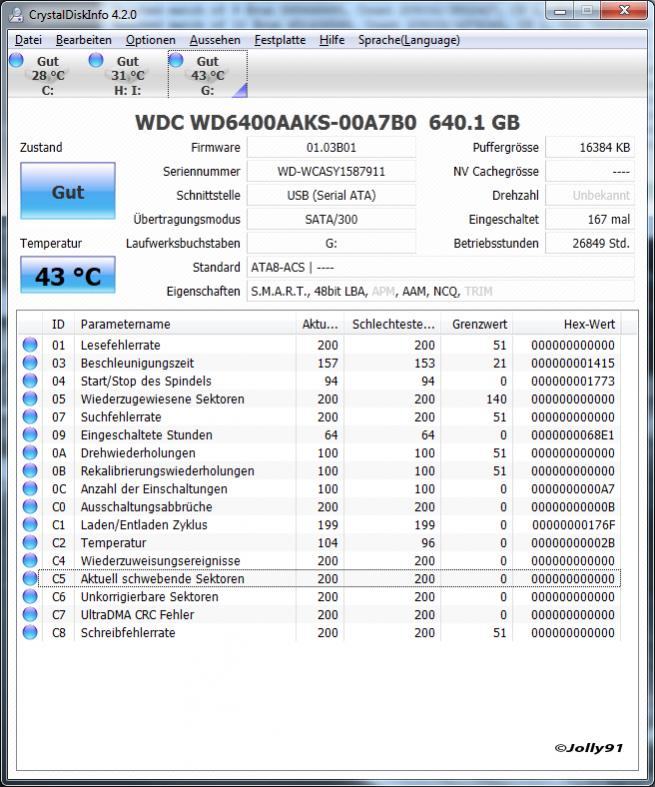The height and width of the screenshot is (787, 655).
Task: Click the Drehzahl value Unbekannt
Action: (590, 195)
